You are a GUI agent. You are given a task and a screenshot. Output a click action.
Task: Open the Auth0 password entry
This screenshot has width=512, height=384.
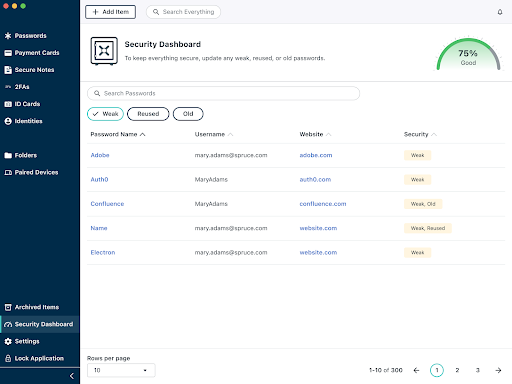99,180
